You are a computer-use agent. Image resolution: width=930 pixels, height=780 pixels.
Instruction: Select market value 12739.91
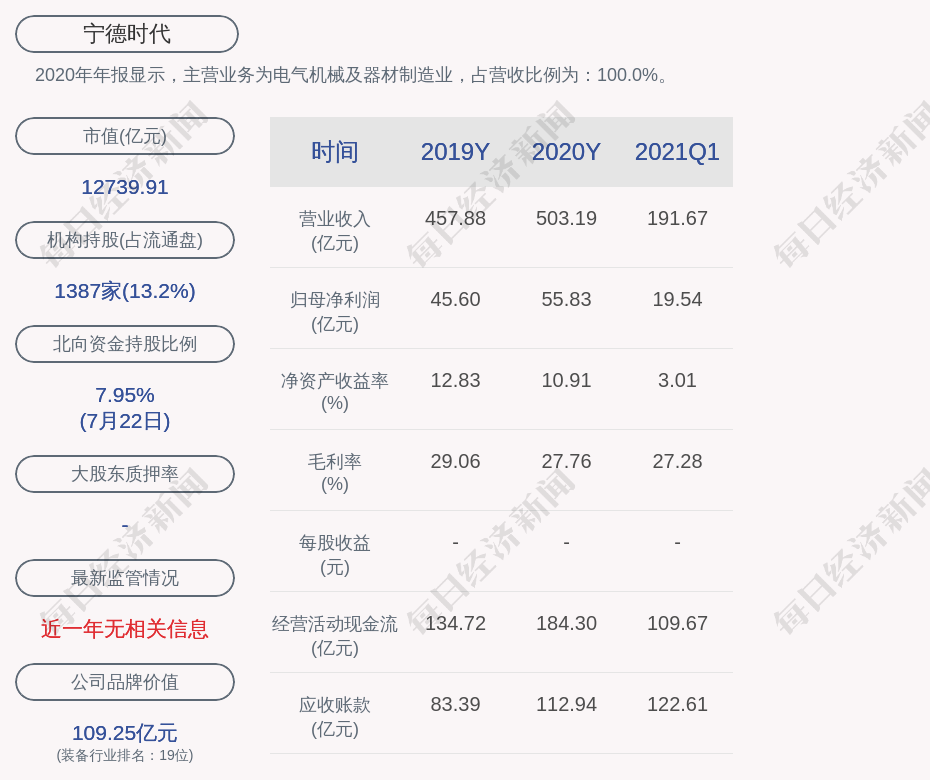(x=125, y=187)
